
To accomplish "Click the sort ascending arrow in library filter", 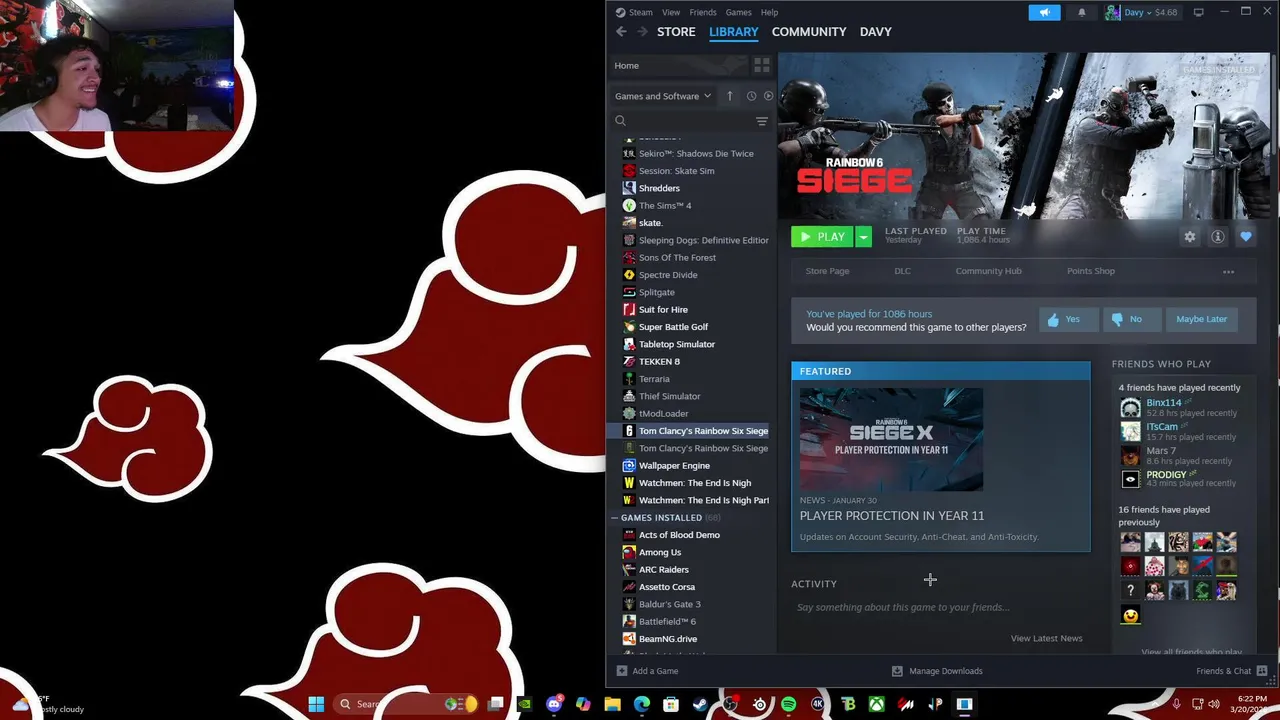I will [x=730, y=96].
